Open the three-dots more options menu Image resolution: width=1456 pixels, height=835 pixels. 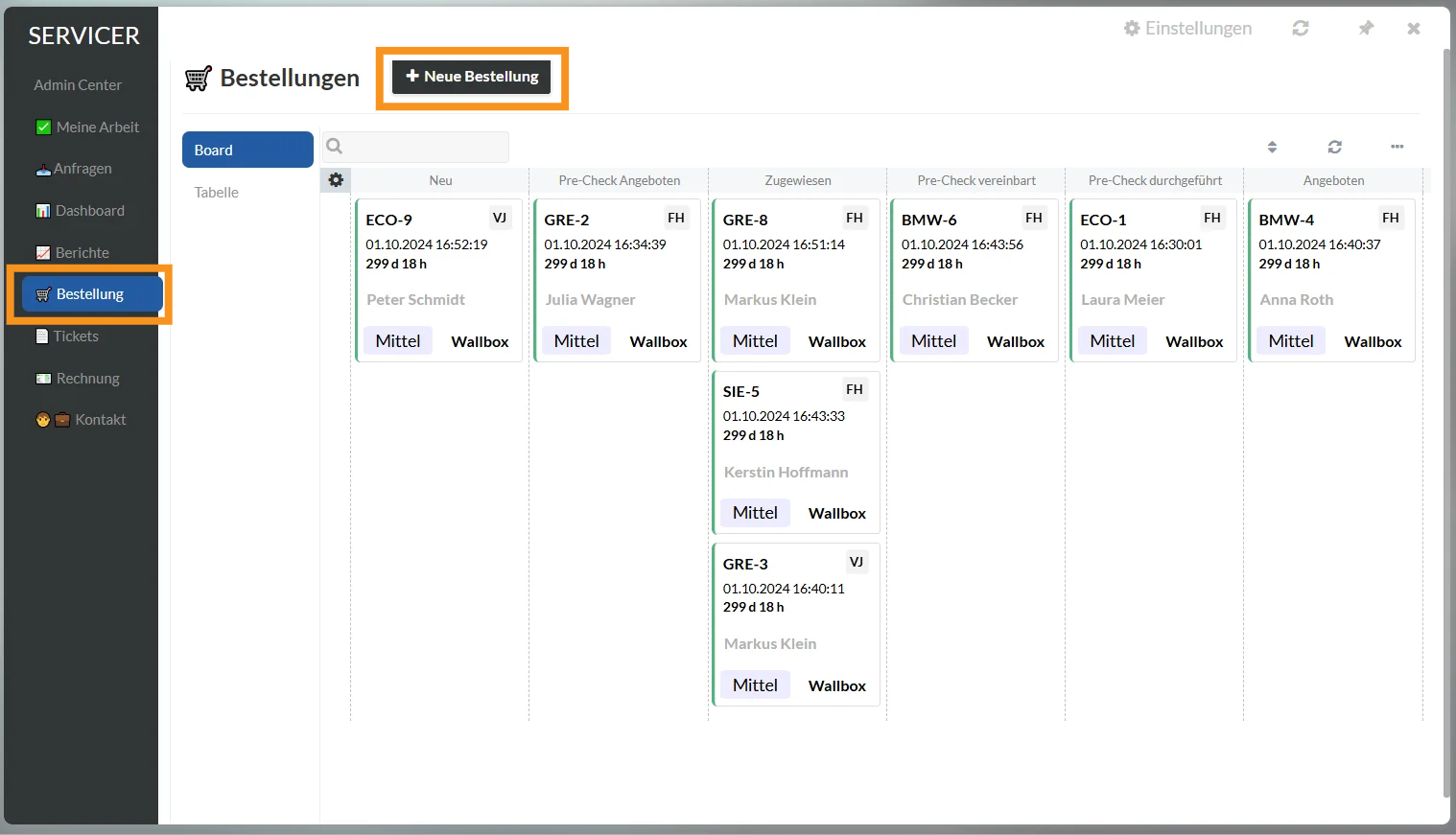coord(1397,147)
